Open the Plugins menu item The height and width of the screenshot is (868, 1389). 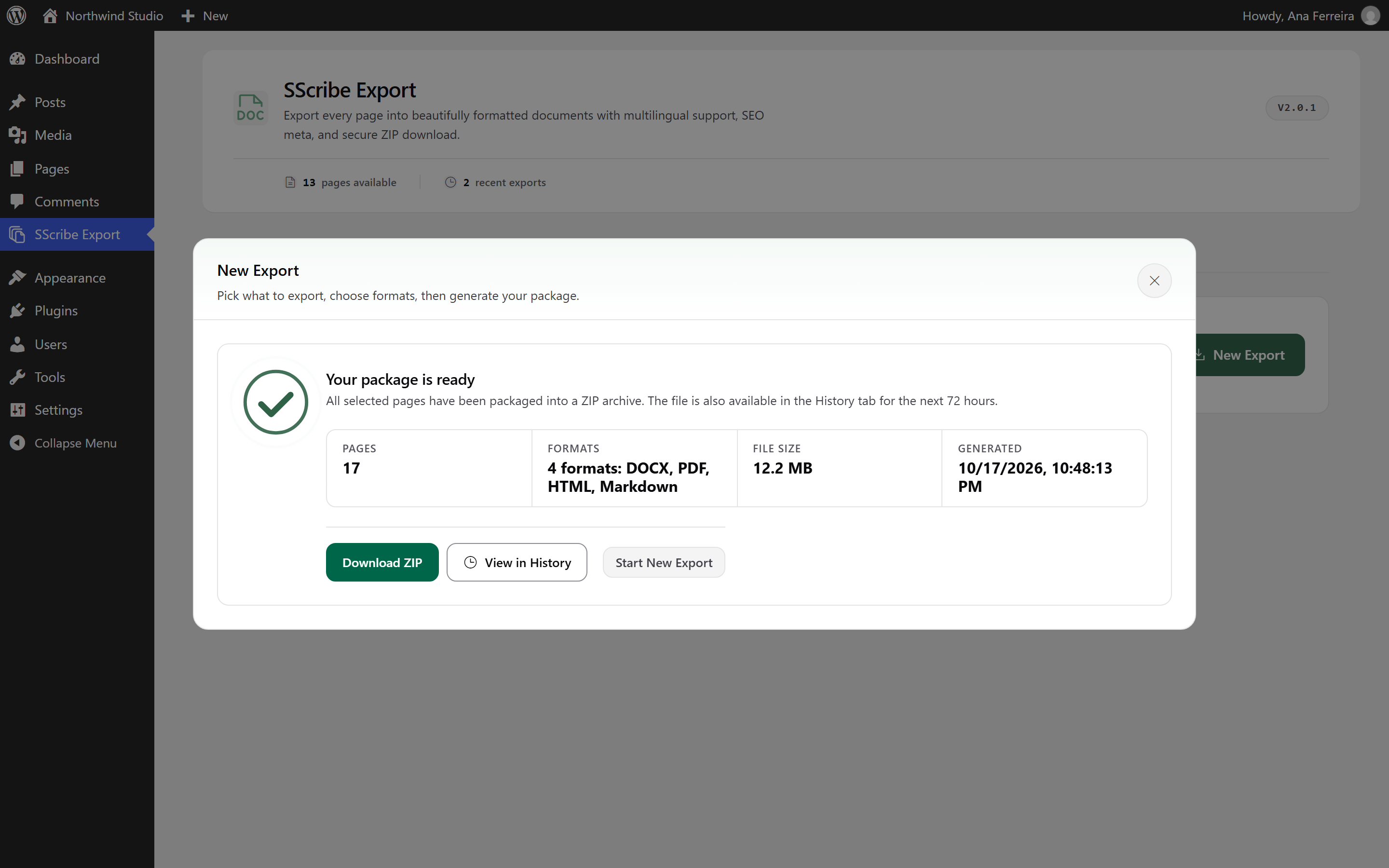pyautogui.click(x=77, y=311)
